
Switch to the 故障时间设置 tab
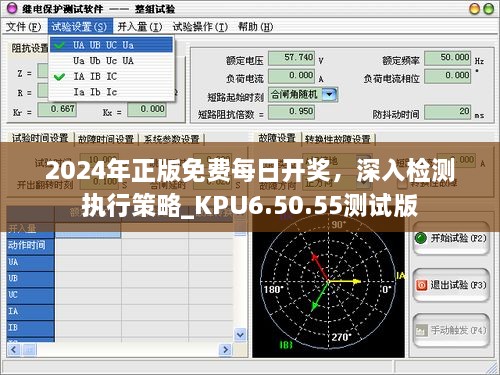pyautogui.click(x=106, y=138)
